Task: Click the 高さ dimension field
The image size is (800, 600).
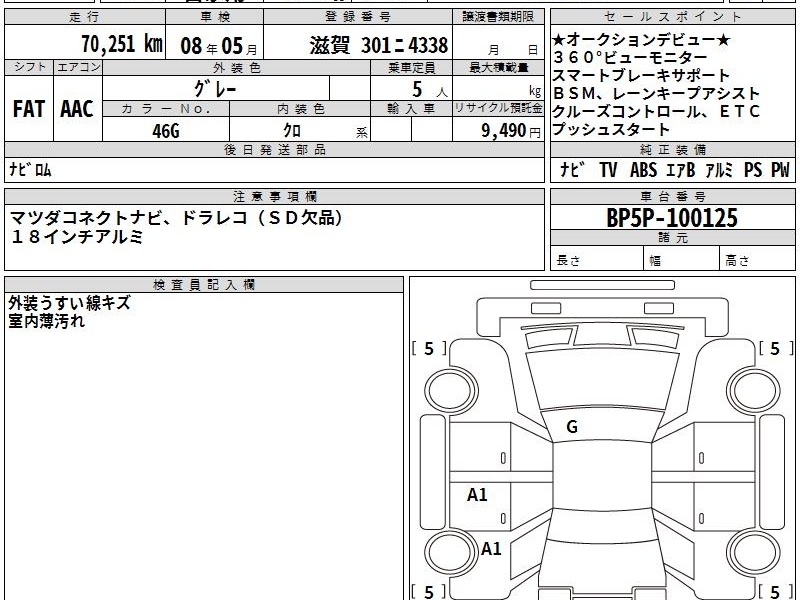Action: 758,258
